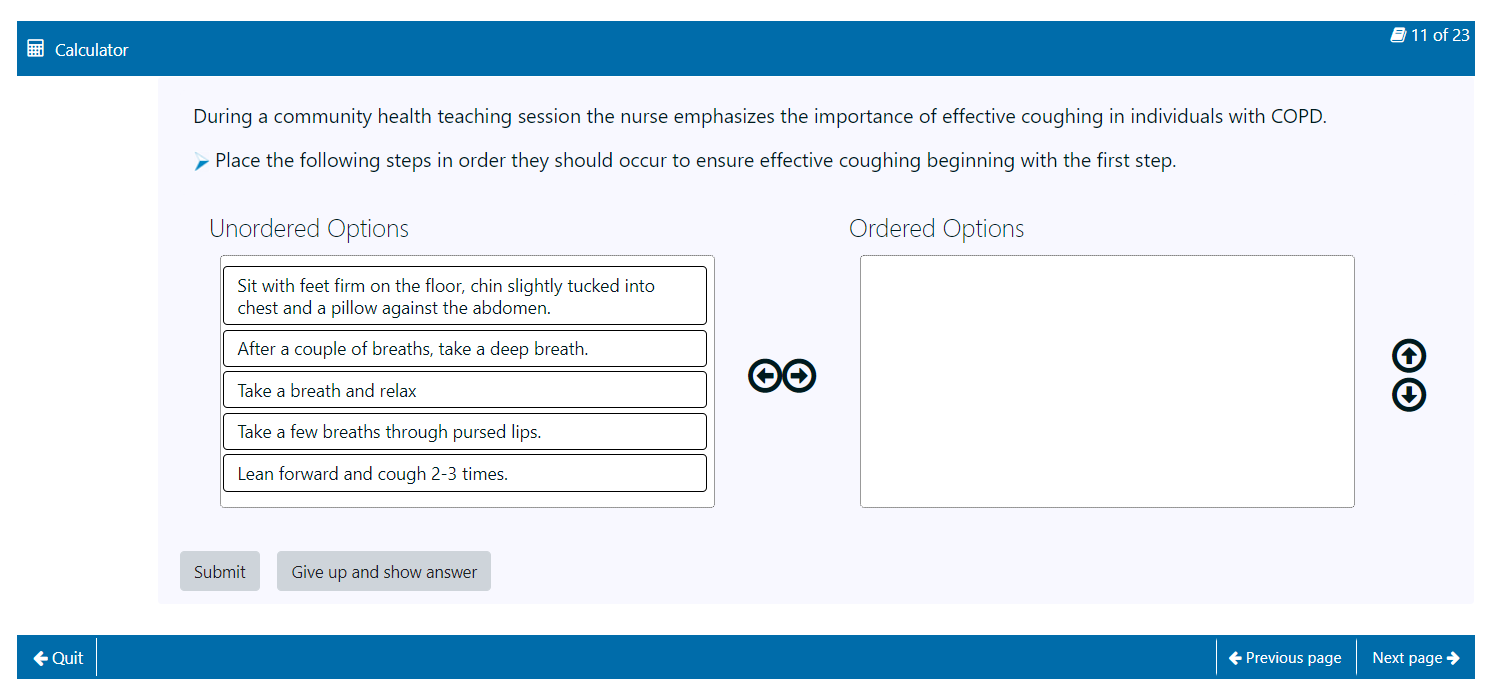Select "Lean forward and cough 2-3 times"
The width and height of the screenshot is (1495, 698).
464,473
